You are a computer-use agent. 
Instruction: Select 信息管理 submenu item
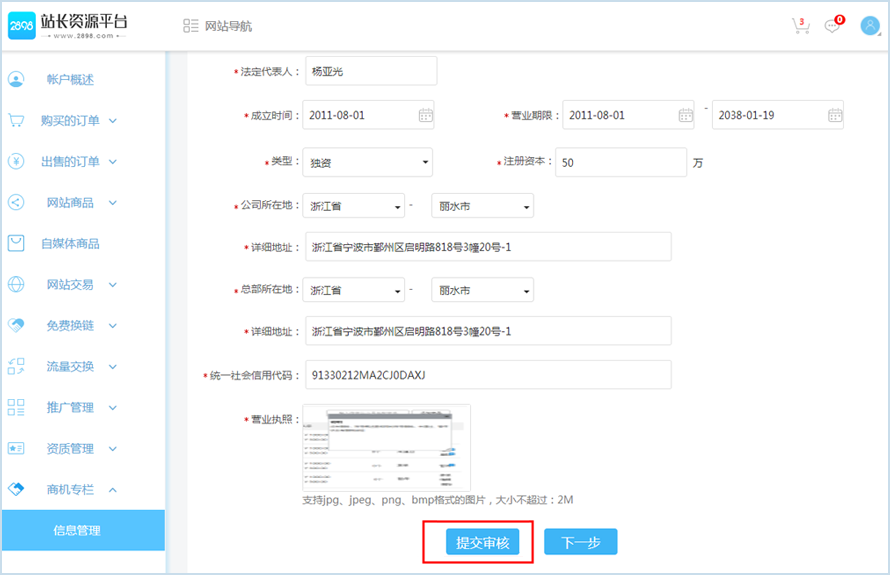point(77,530)
